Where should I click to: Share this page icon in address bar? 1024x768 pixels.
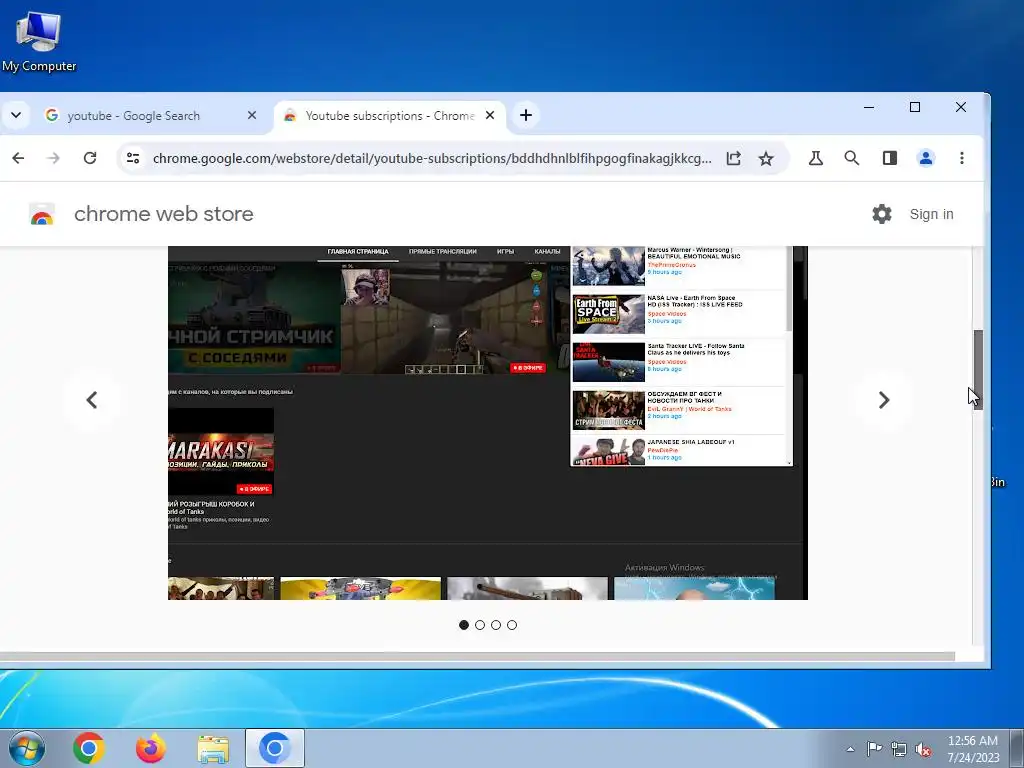[x=733, y=159]
